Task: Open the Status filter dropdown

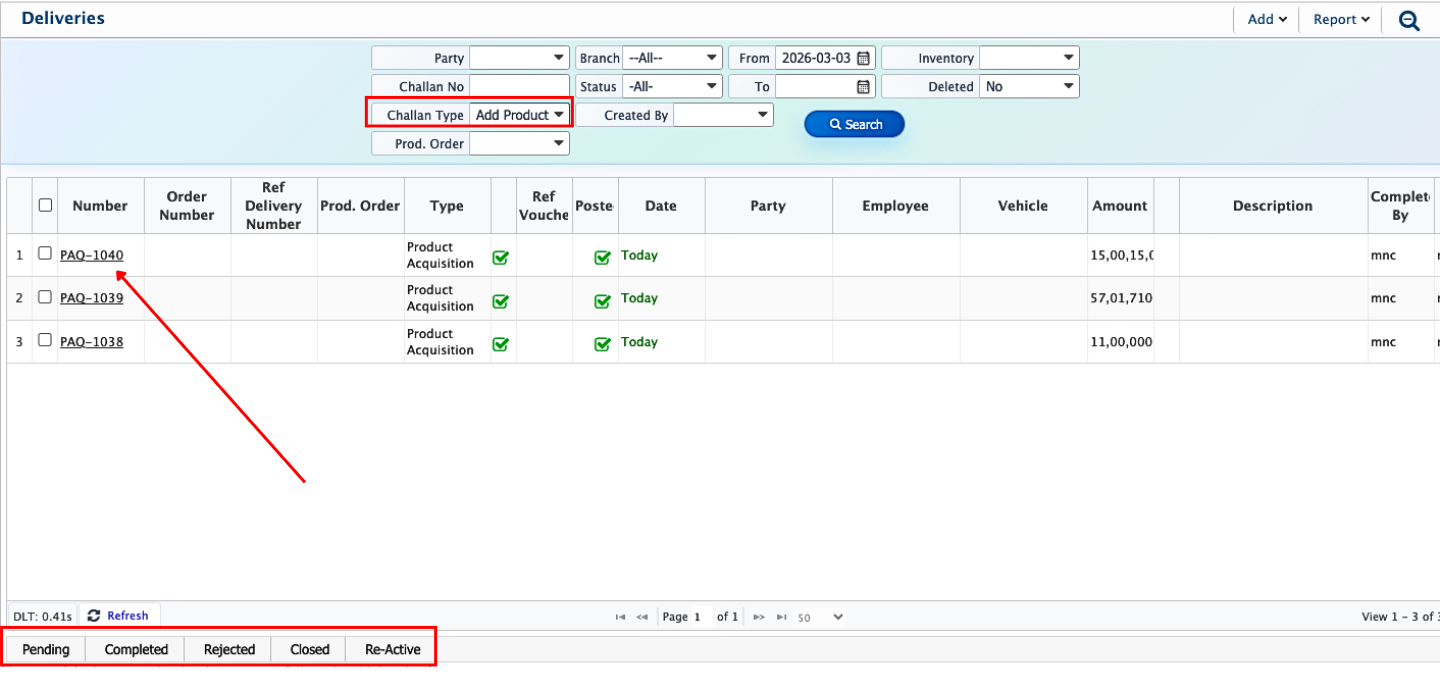Action: (x=671, y=87)
